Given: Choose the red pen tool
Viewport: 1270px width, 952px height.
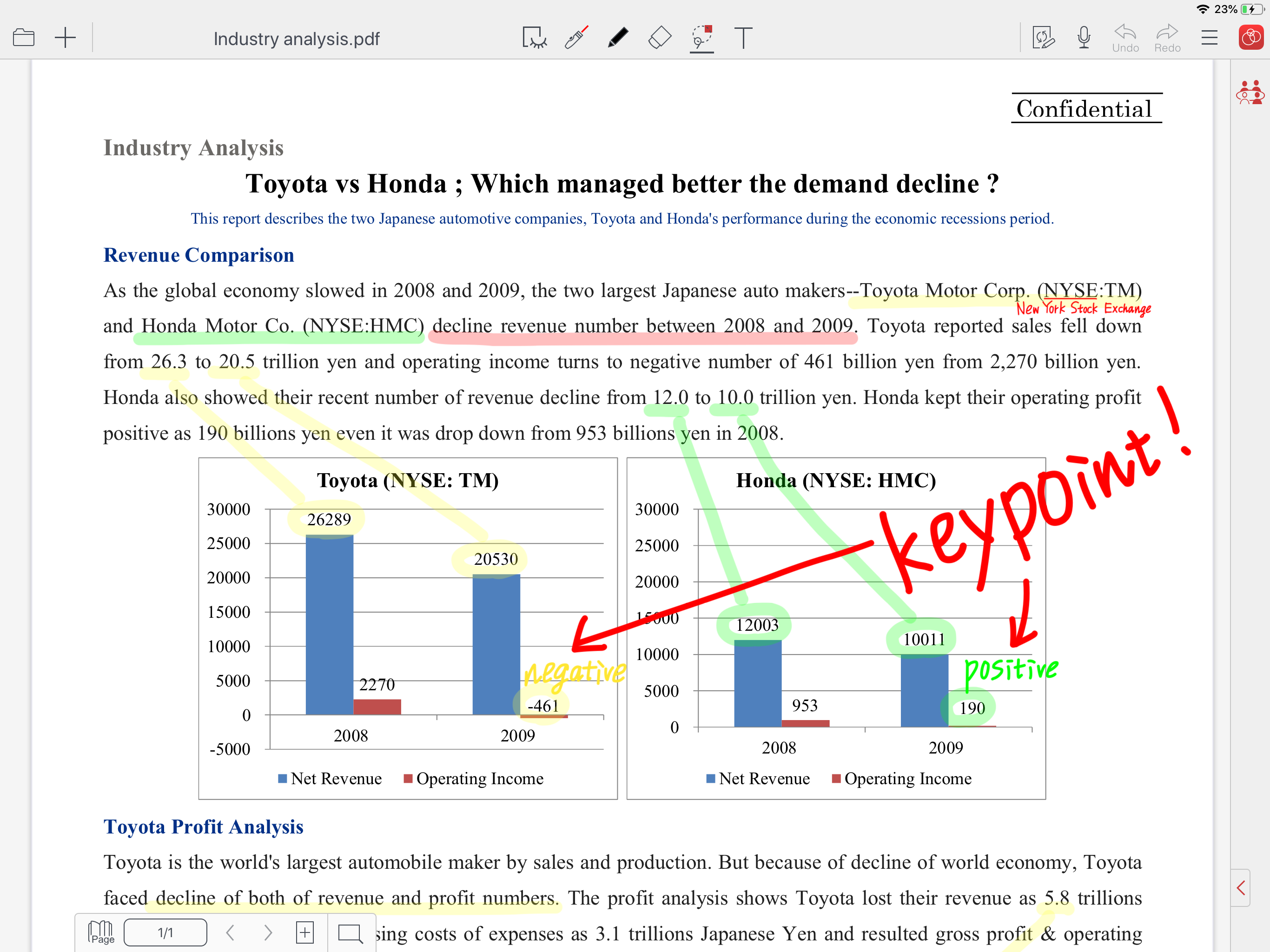Looking at the screenshot, I should 576,38.
